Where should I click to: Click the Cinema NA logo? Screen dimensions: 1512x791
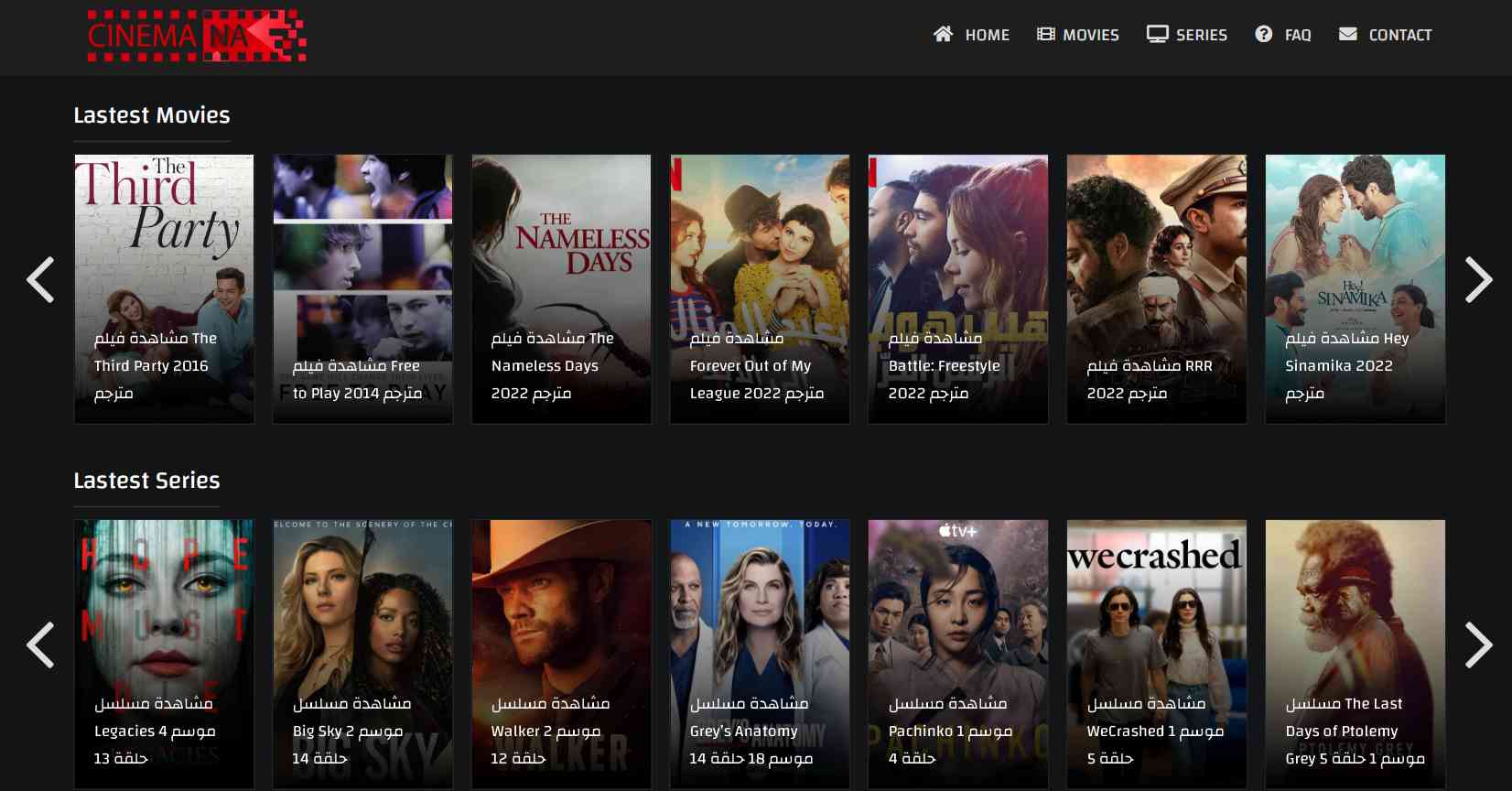(x=197, y=36)
